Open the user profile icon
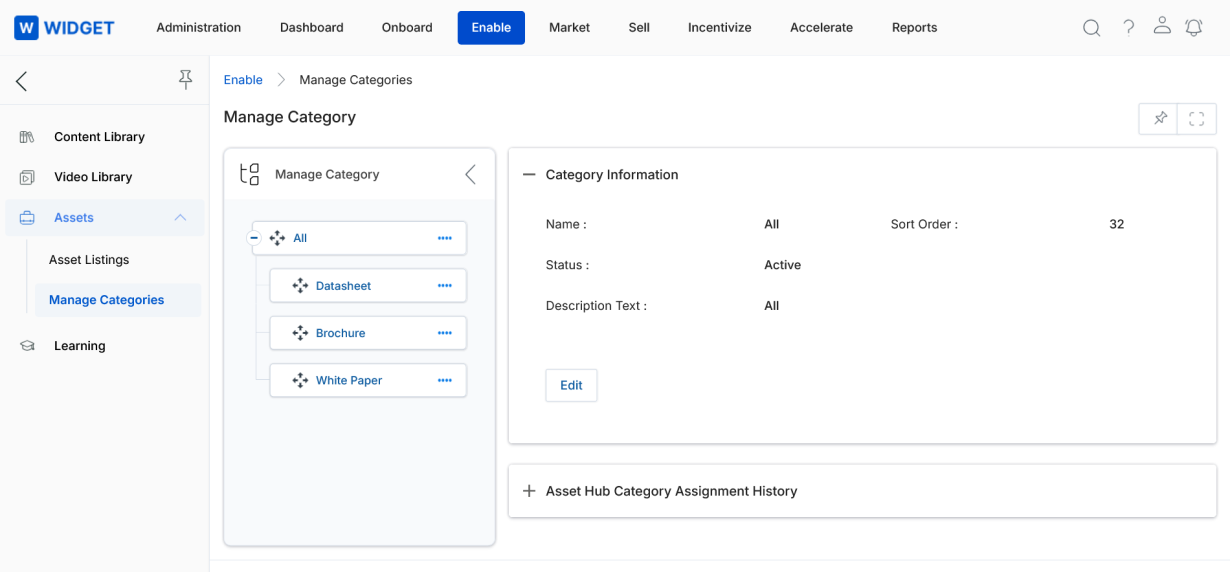 point(1161,27)
